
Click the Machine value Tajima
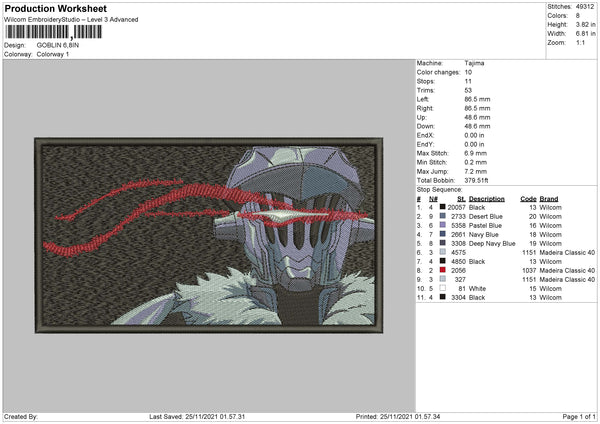click(x=474, y=63)
